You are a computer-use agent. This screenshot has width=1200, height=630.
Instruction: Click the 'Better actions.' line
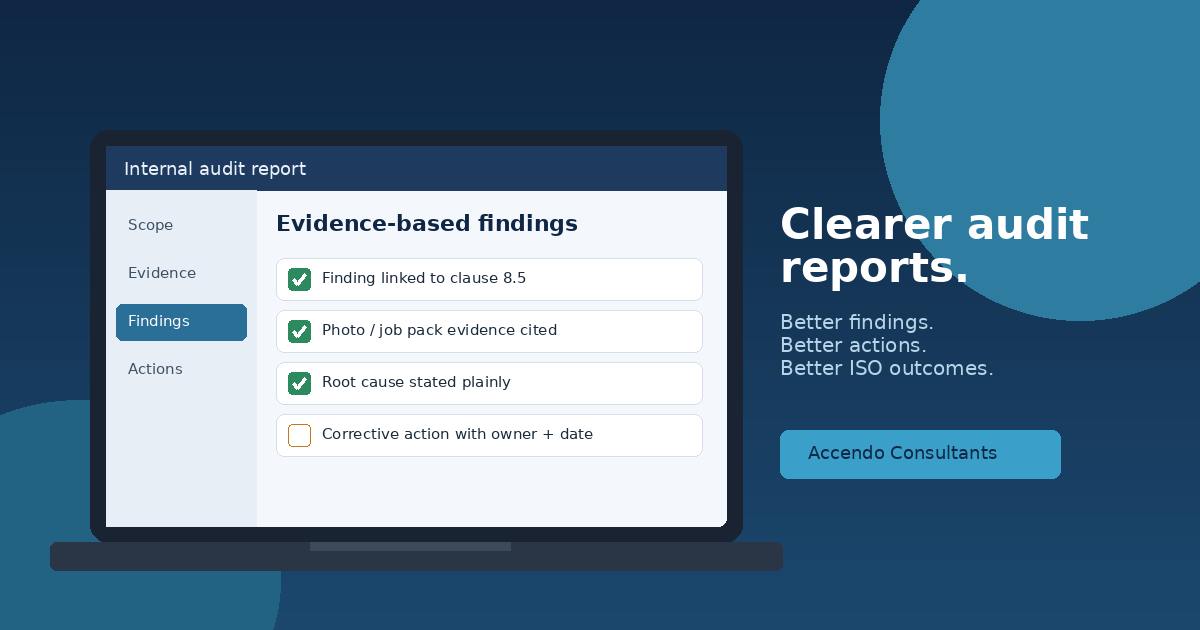853,345
